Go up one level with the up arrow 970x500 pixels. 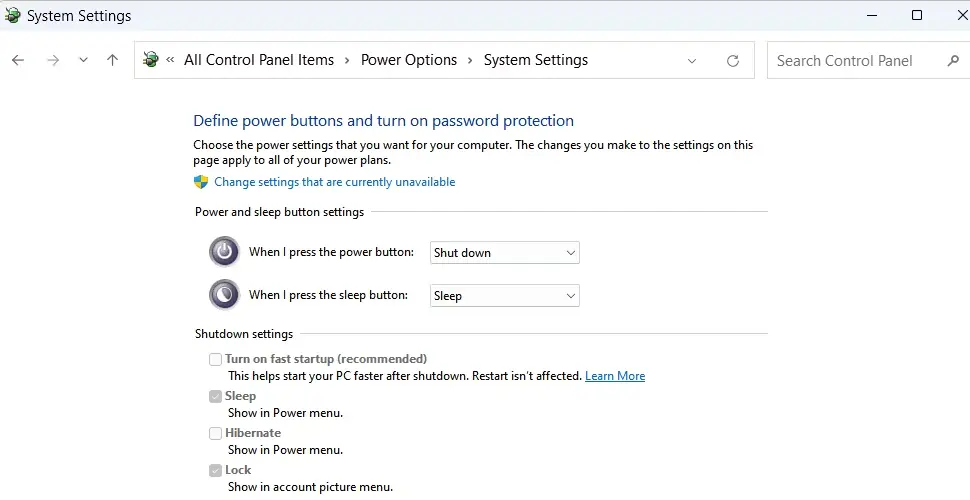[x=112, y=60]
